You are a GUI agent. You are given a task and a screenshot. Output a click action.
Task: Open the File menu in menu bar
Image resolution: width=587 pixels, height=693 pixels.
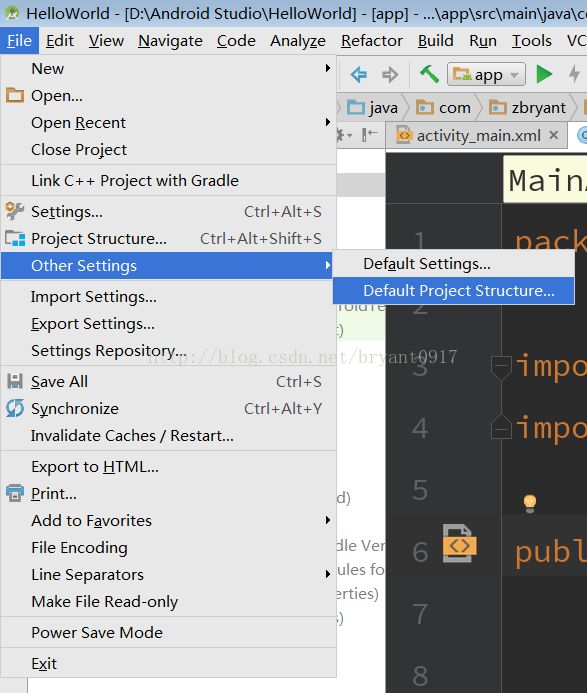tap(19, 41)
